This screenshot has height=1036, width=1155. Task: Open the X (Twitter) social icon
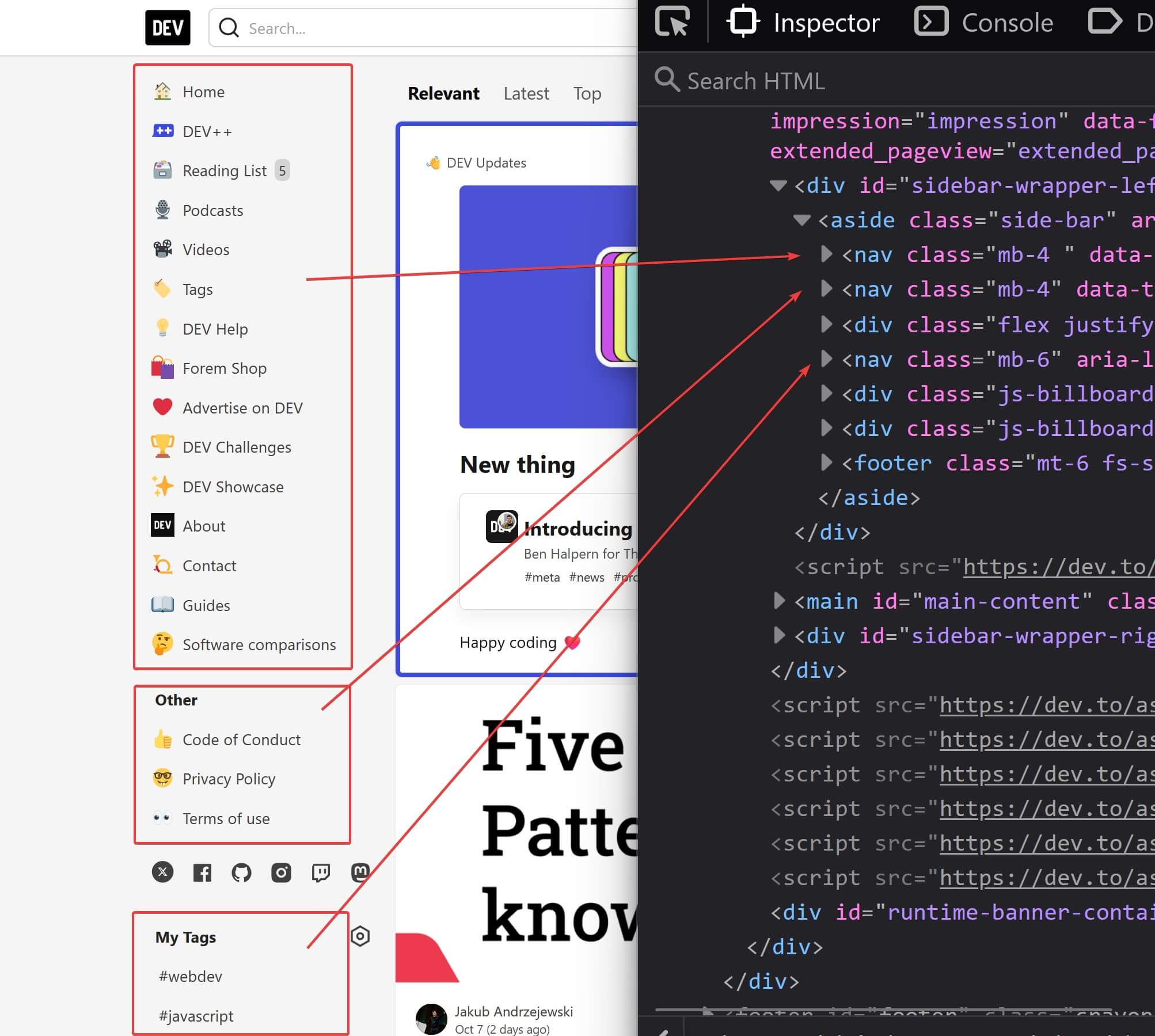162,872
